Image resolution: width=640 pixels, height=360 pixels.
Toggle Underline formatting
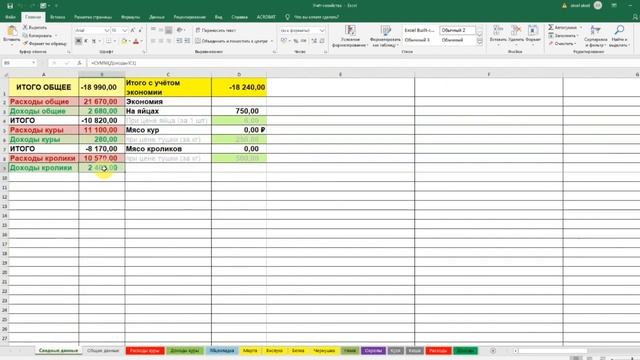point(93,41)
